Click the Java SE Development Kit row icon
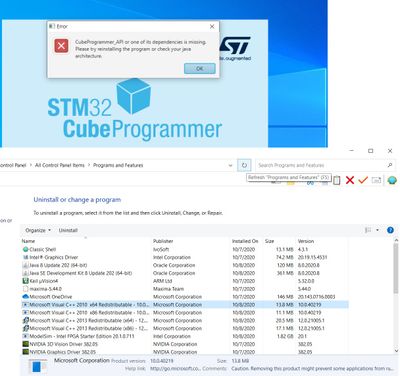Screen dimensions: 400x376 pyautogui.click(x=26, y=273)
